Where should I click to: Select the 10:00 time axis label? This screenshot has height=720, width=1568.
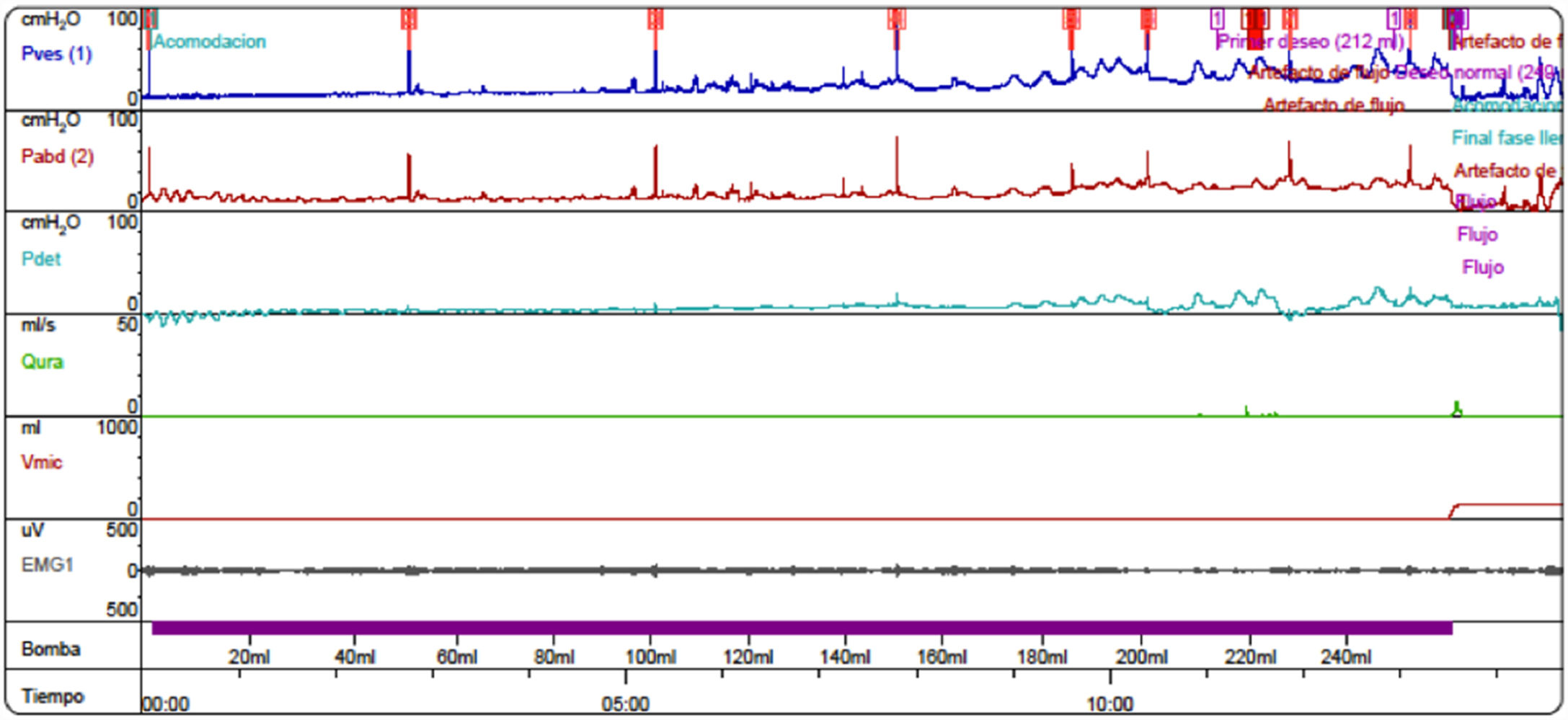[1109, 703]
